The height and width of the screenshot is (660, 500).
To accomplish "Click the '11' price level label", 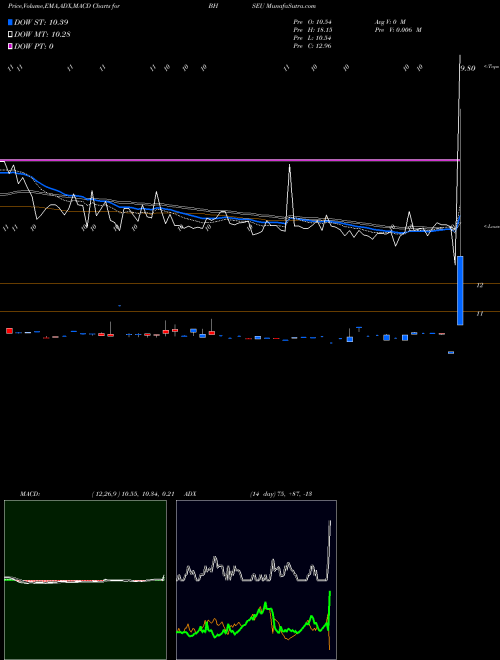I will [x=479, y=314].
